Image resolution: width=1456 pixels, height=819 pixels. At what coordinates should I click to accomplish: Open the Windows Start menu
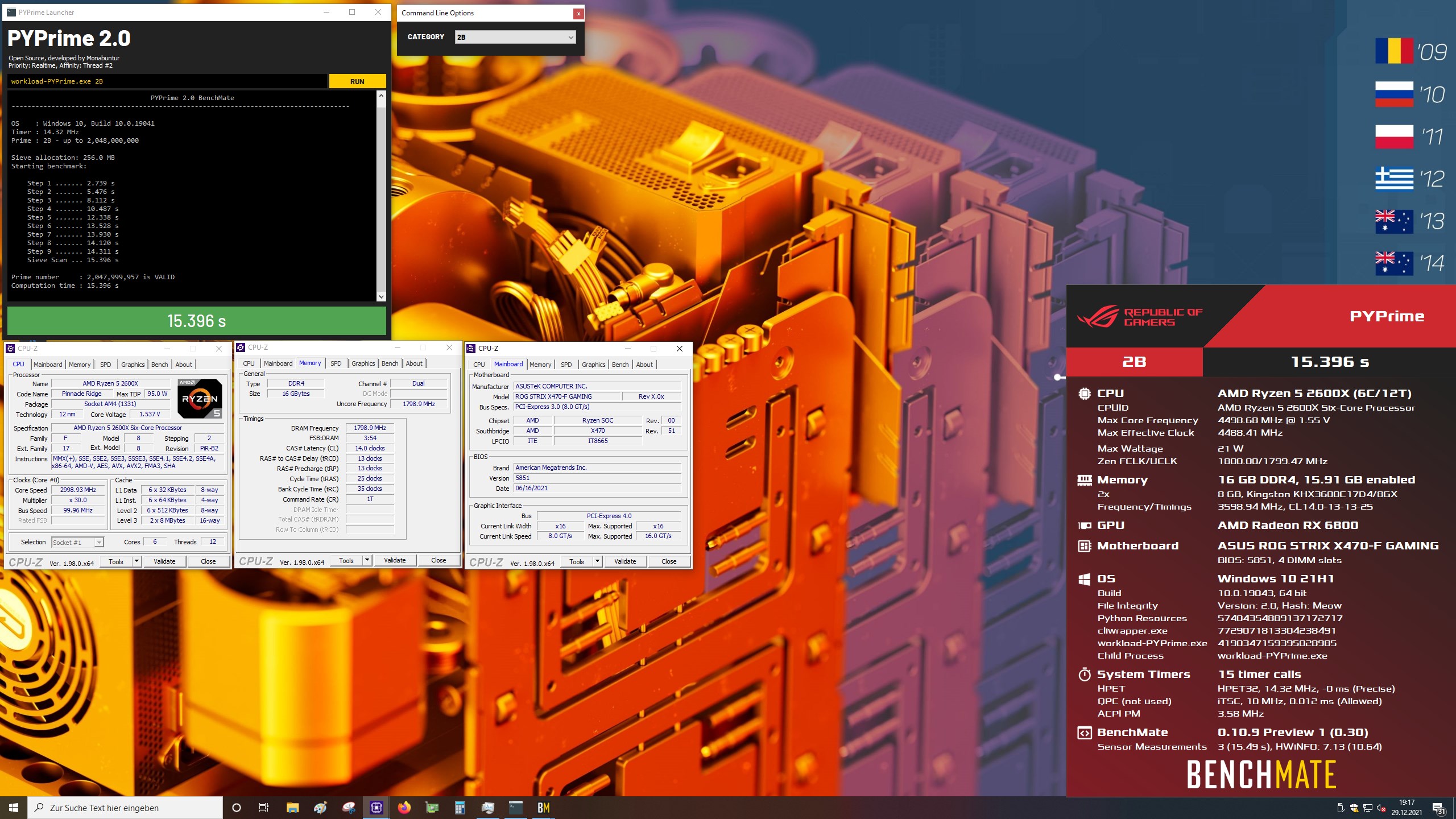[x=14, y=808]
